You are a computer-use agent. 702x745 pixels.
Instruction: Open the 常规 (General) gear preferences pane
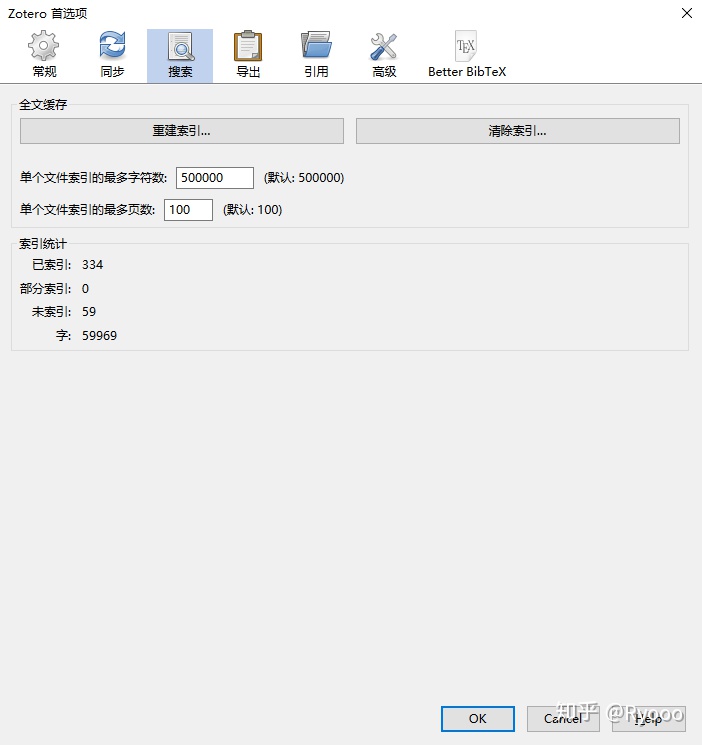44,55
